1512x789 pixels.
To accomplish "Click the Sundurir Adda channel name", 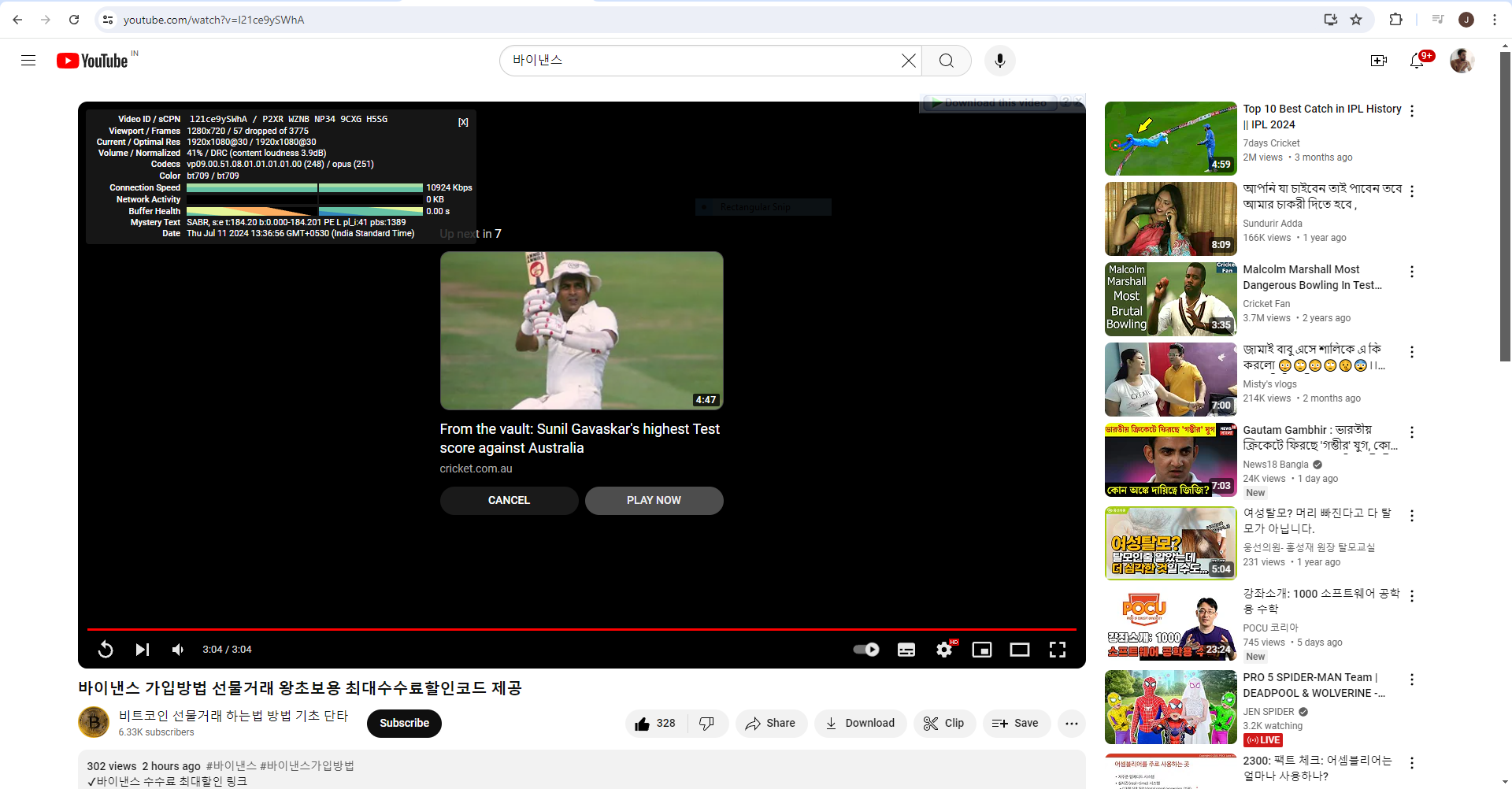I will tap(1273, 224).
